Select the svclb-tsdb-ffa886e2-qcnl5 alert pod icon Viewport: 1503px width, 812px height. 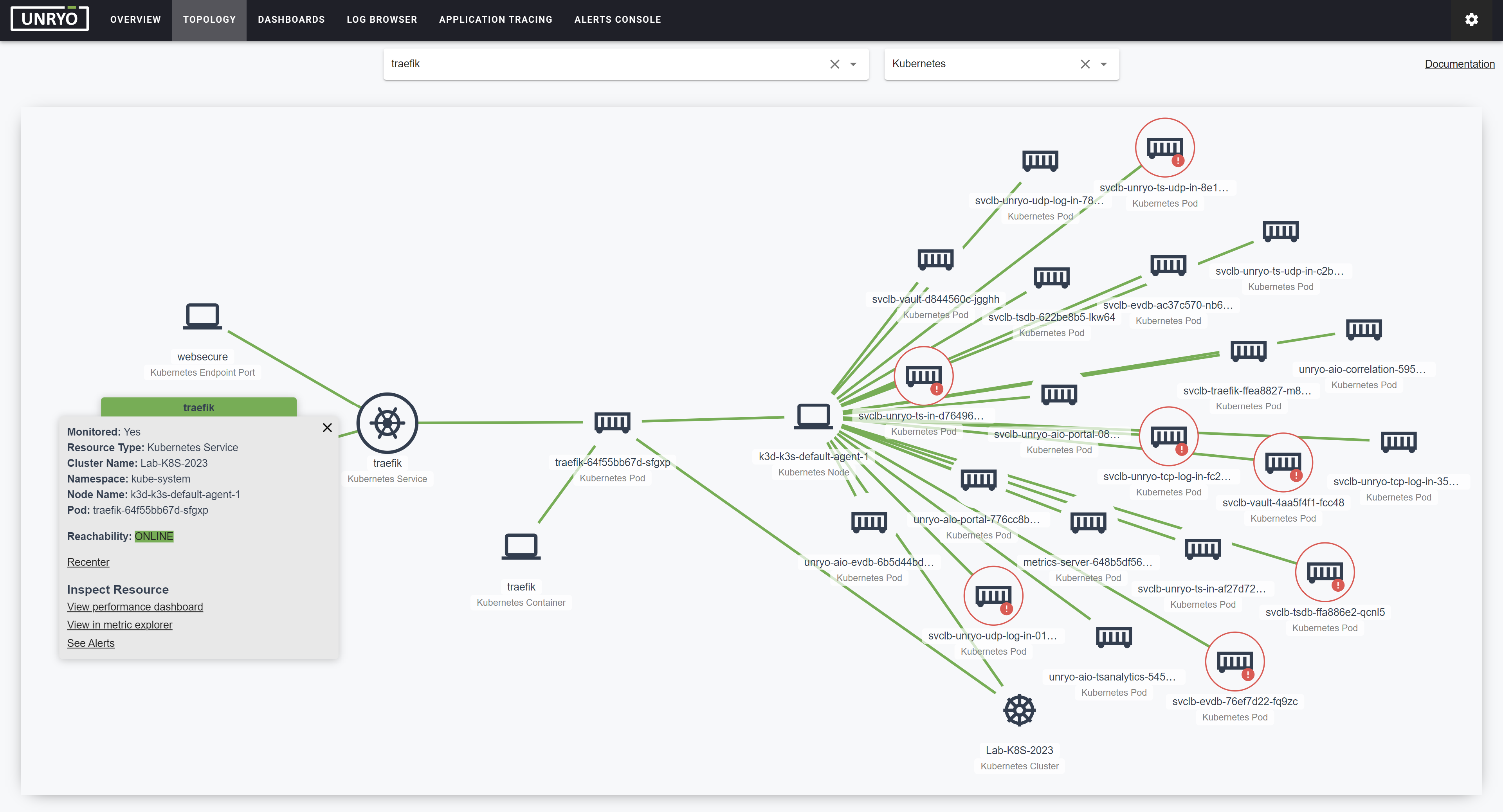point(1325,572)
